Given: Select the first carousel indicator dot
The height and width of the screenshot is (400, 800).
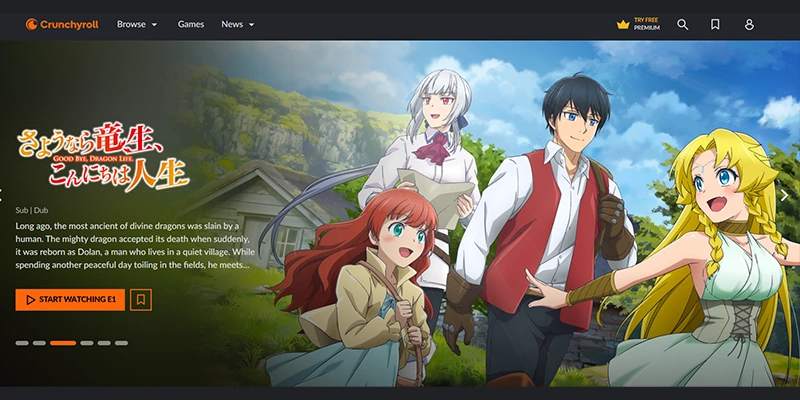Looking at the screenshot, I should [x=22, y=343].
